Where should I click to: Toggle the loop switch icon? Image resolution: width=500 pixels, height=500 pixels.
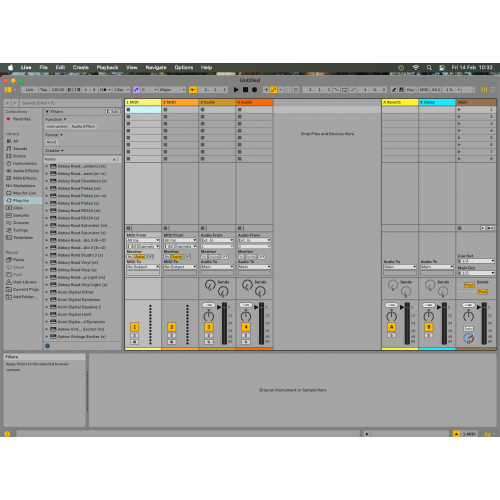(x=345, y=90)
